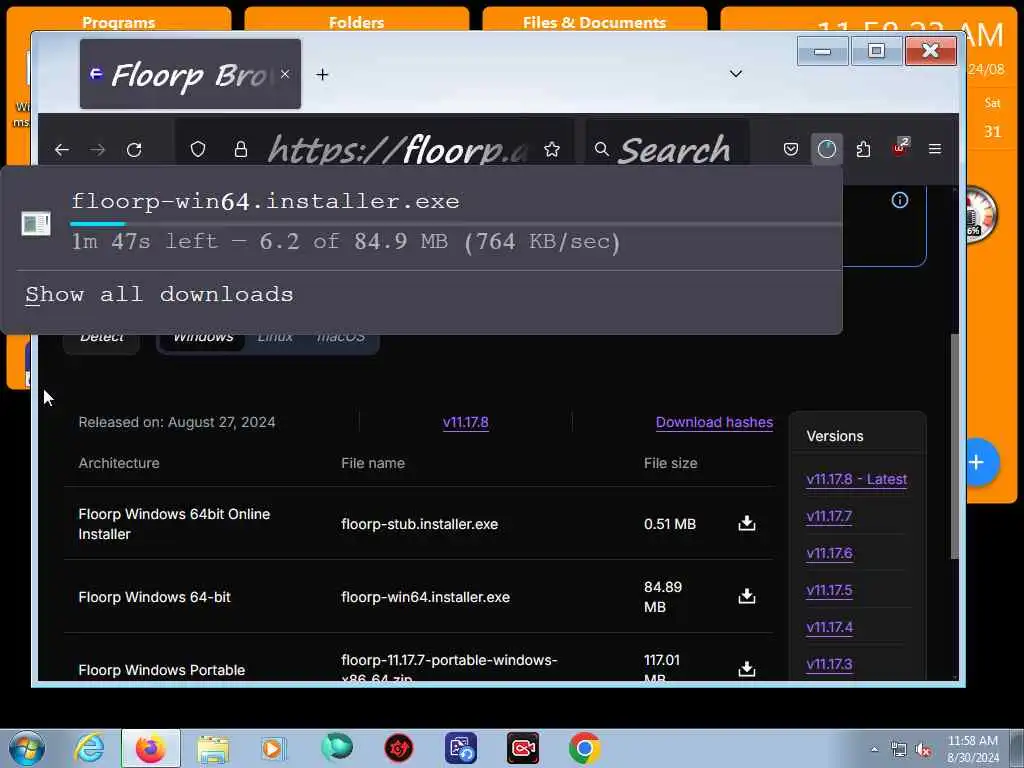Open the Pocket save icon
Screen dimensions: 1024x768
791,150
